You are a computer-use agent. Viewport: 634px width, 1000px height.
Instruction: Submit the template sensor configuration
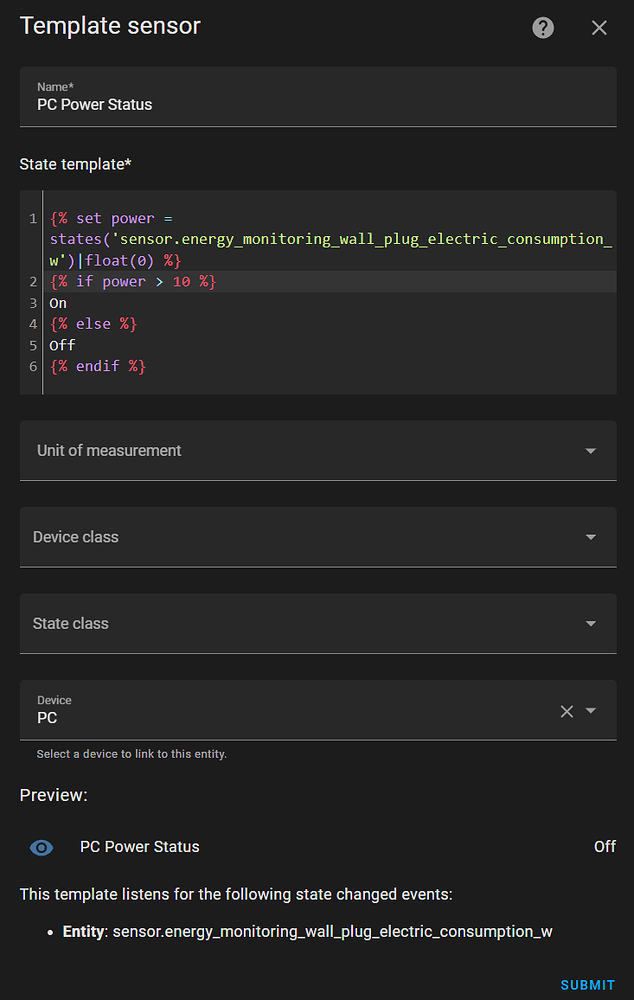point(587,984)
